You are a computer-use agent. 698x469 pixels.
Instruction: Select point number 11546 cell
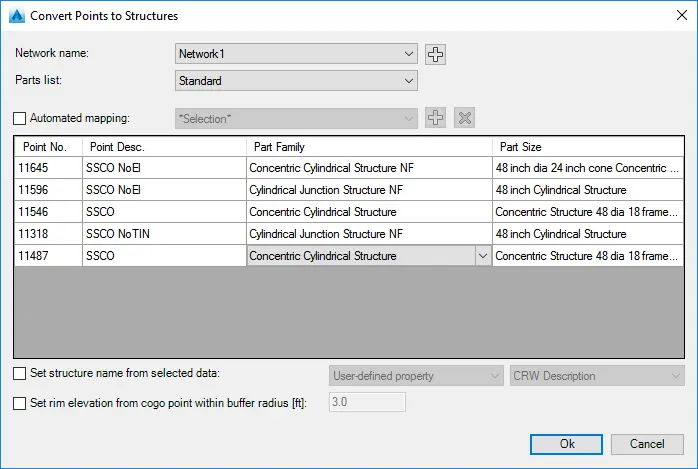click(x=48, y=212)
